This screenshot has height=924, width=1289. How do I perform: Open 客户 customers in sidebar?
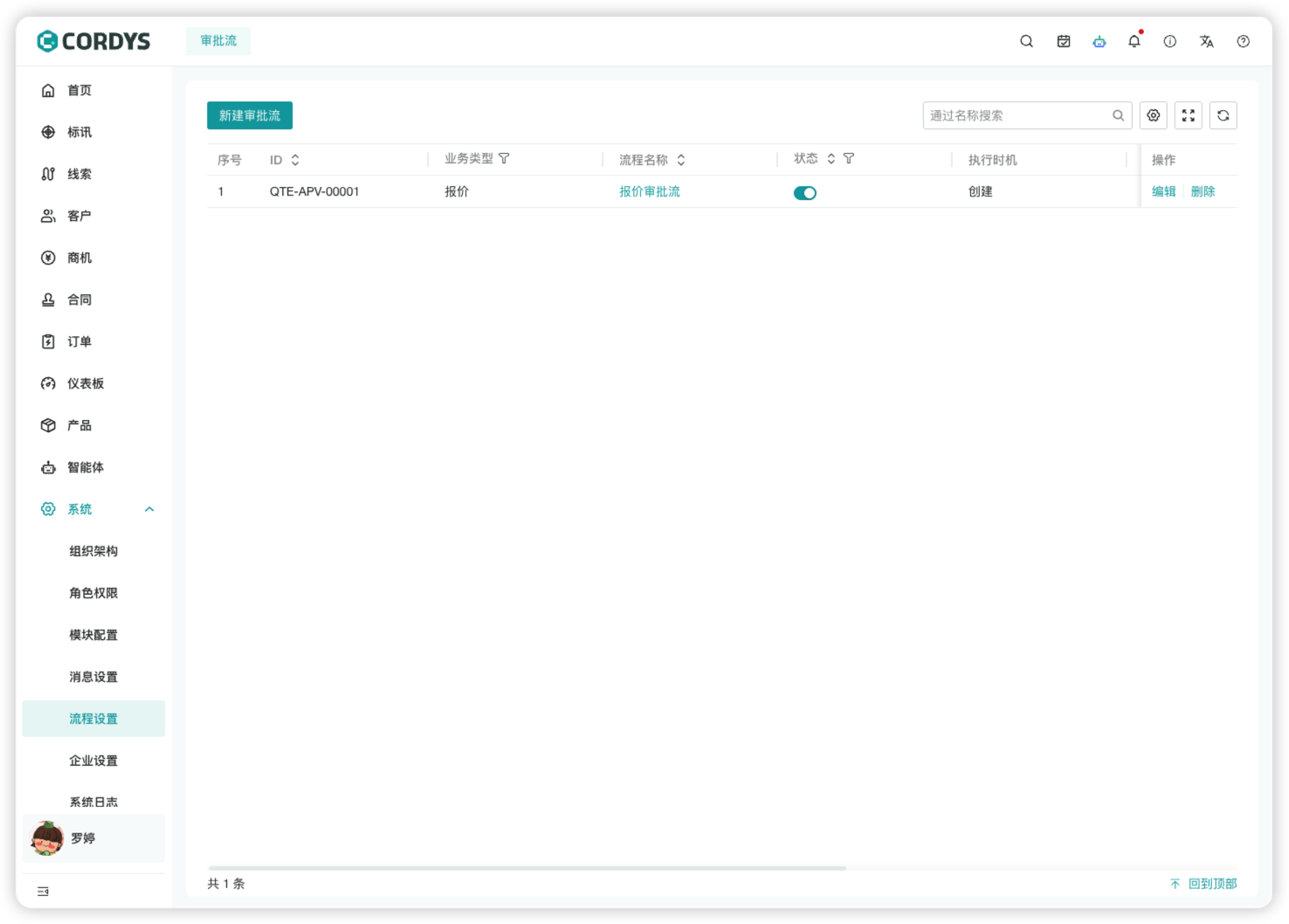[x=93, y=216]
